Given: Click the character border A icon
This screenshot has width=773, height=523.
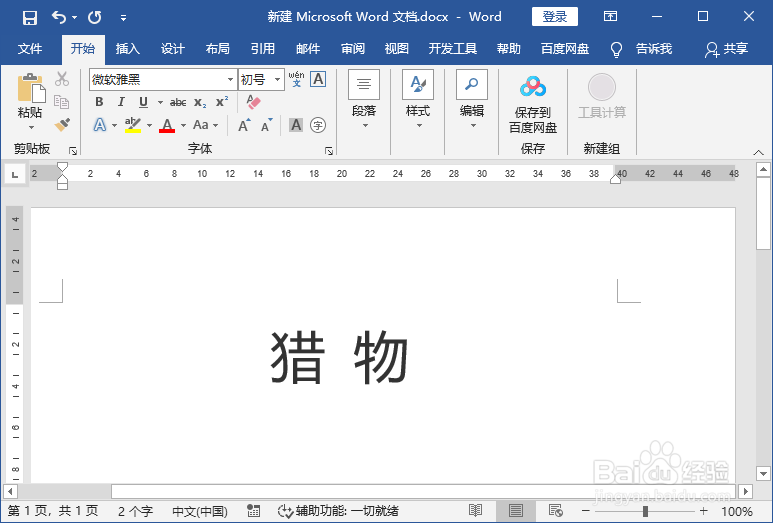Looking at the screenshot, I should pyautogui.click(x=318, y=79).
